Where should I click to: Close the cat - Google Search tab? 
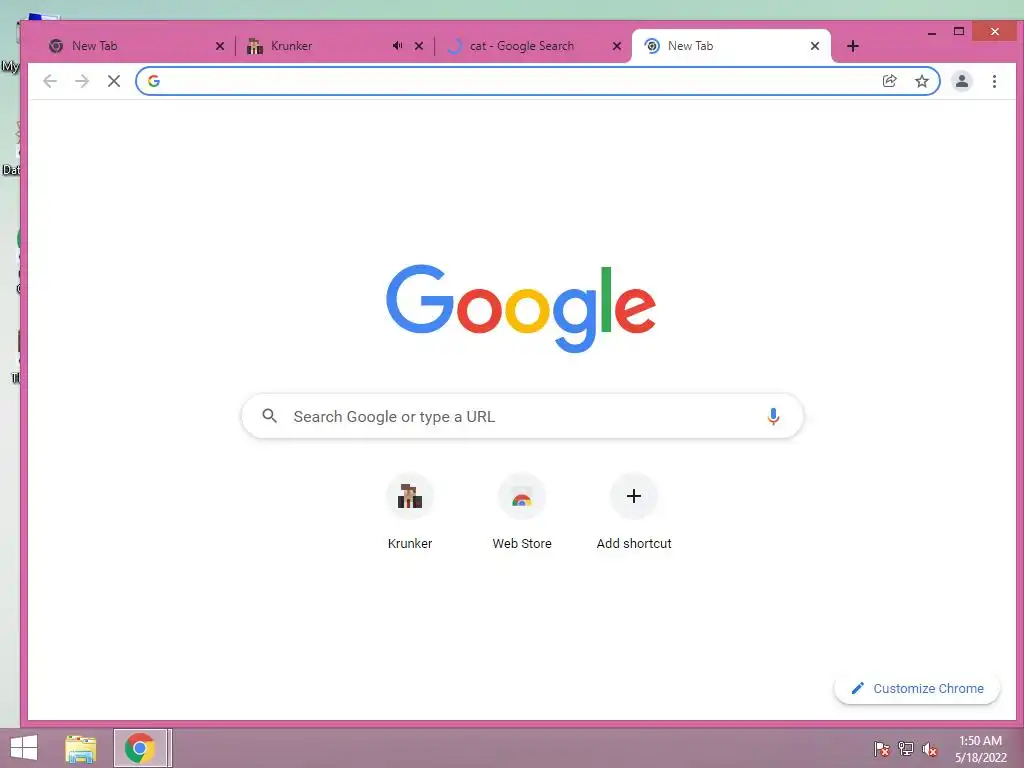[x=616, y=46]
